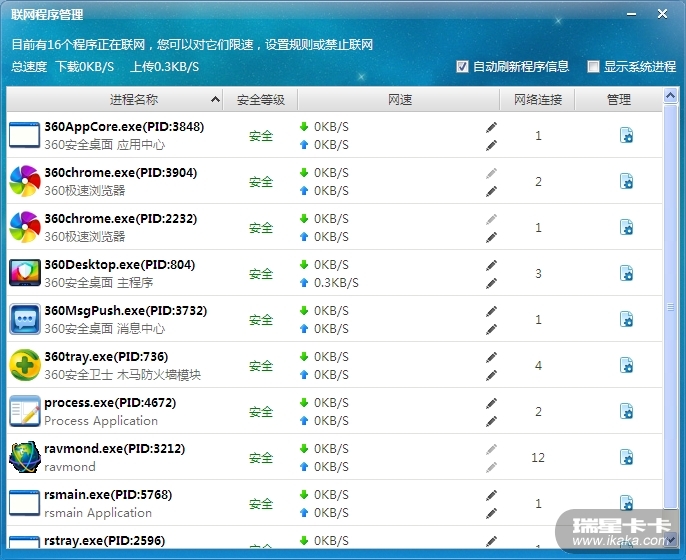This screenshot has width=686, height=560.
Task: Edit upload speed limit for 360tray.exe
Action: point(491,375)
